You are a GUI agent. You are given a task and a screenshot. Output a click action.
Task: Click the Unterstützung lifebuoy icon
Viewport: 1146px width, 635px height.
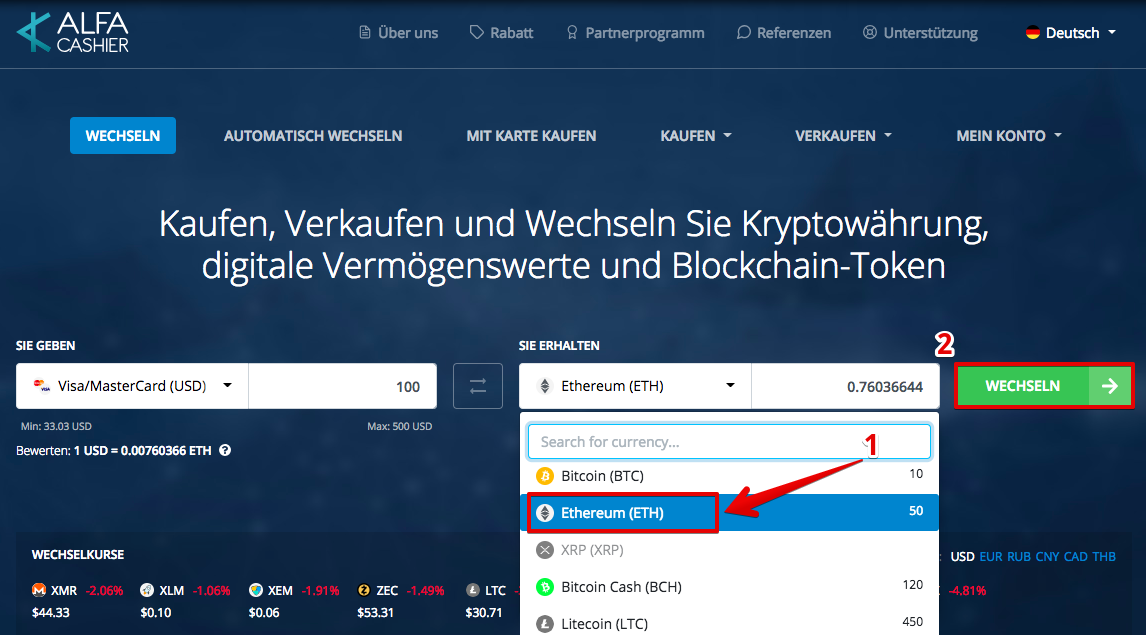point(870,32)
